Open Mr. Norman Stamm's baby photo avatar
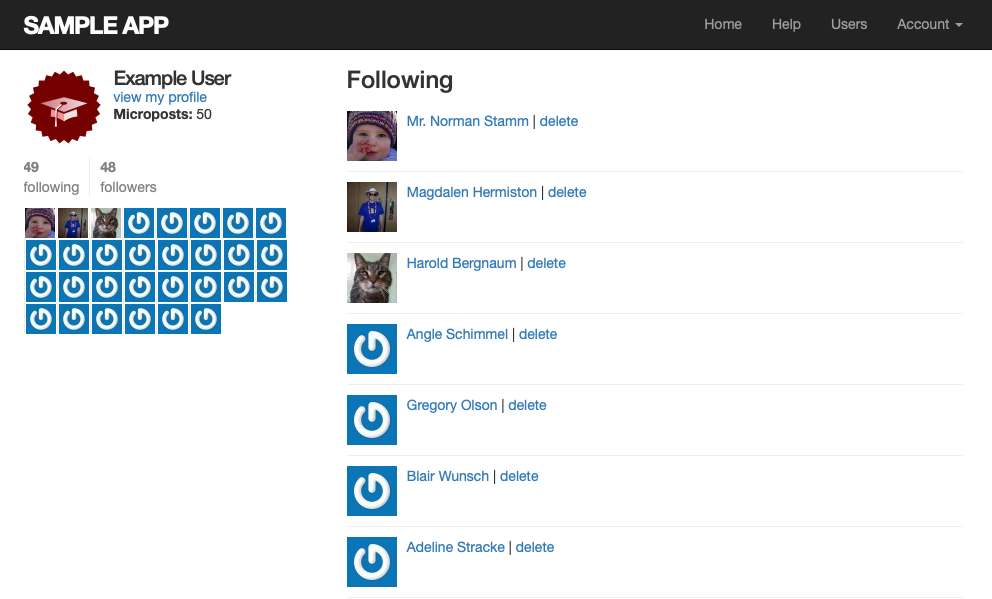The image size is (992, 599). point(372,136)
